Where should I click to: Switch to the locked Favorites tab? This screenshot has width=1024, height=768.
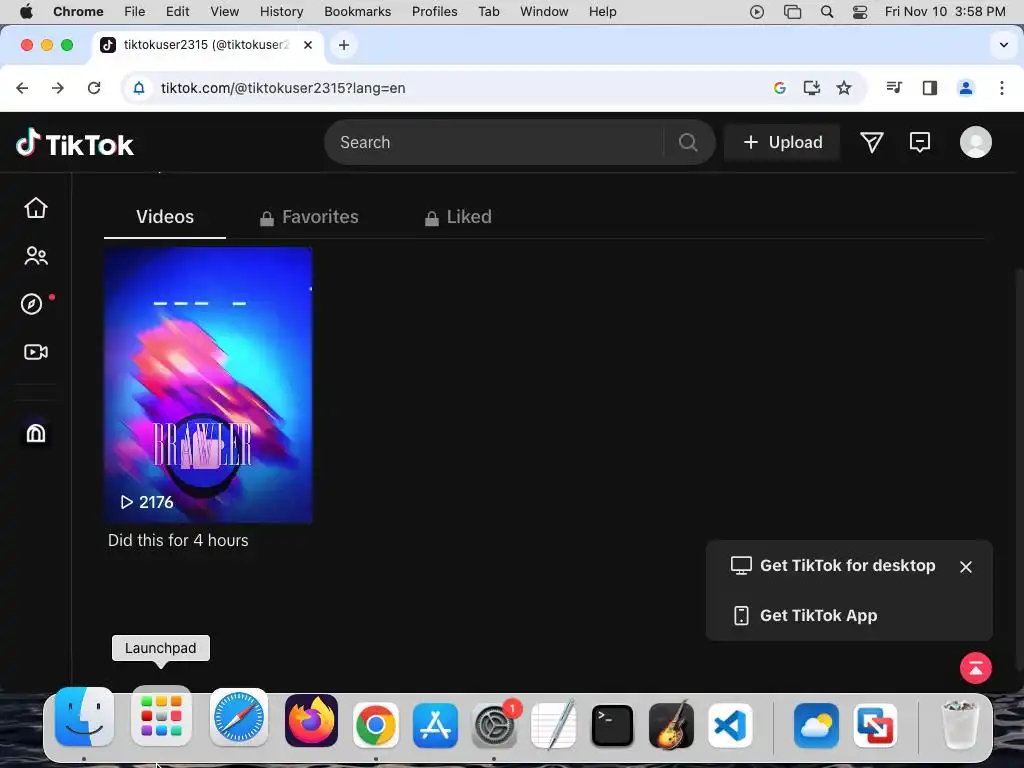(x=309, y=217)
